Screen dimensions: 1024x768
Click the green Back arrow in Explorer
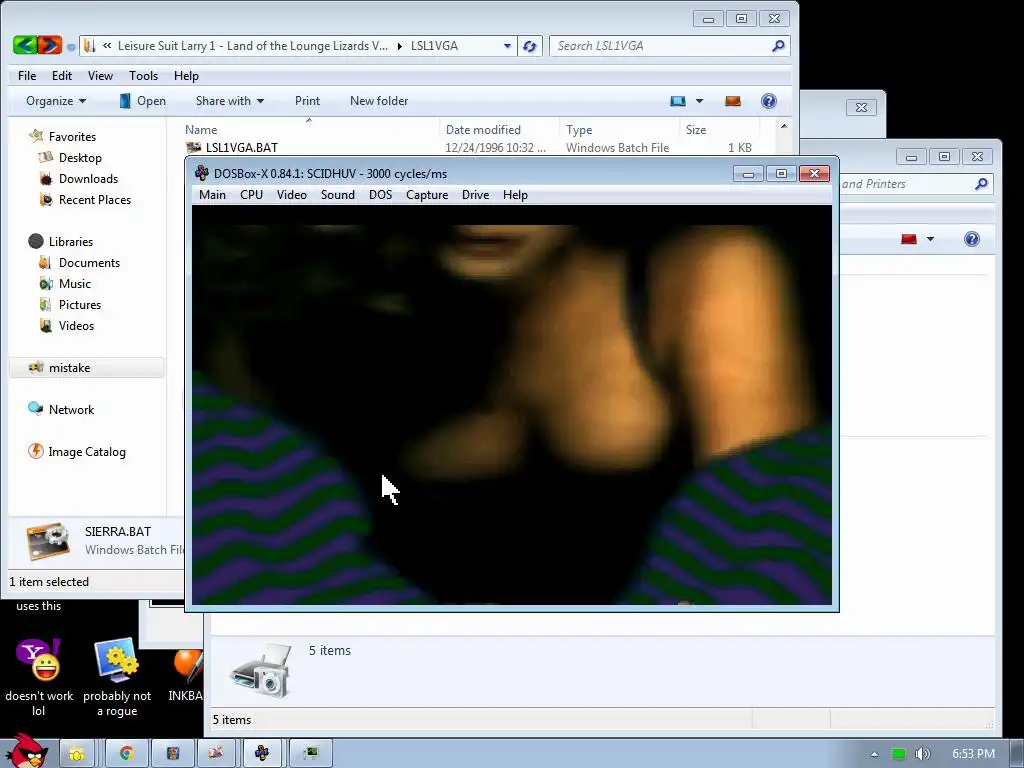coord(25,45)
